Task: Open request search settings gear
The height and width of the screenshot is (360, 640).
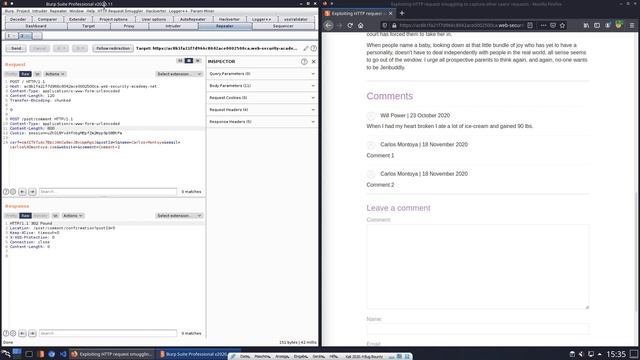Action: (13, 191)
